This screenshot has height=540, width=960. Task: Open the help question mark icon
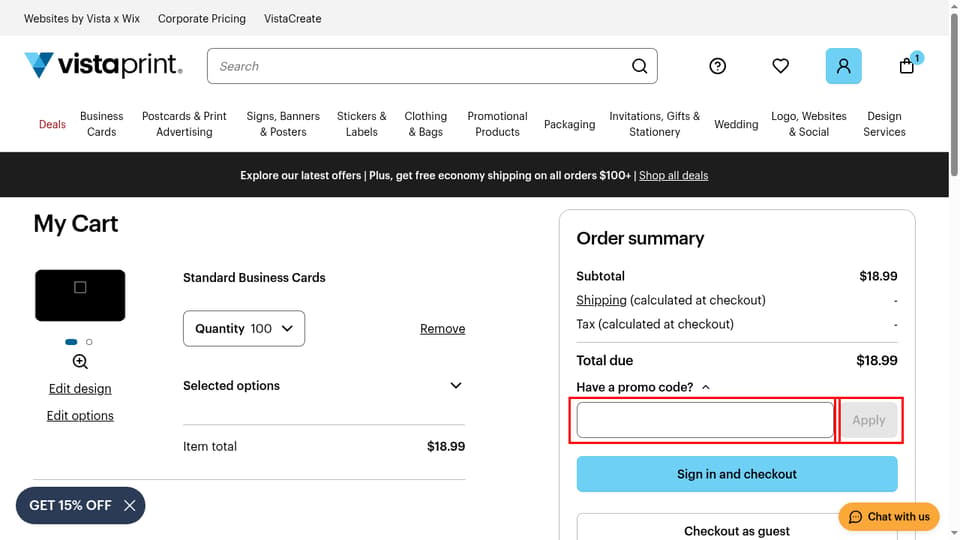point(718,66)
